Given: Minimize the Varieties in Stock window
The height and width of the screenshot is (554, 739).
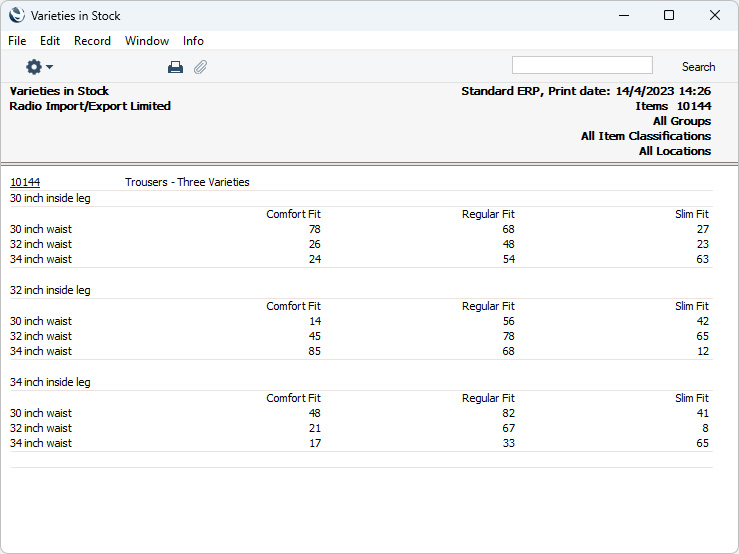Looking at the screenshot, I should 624,15.
